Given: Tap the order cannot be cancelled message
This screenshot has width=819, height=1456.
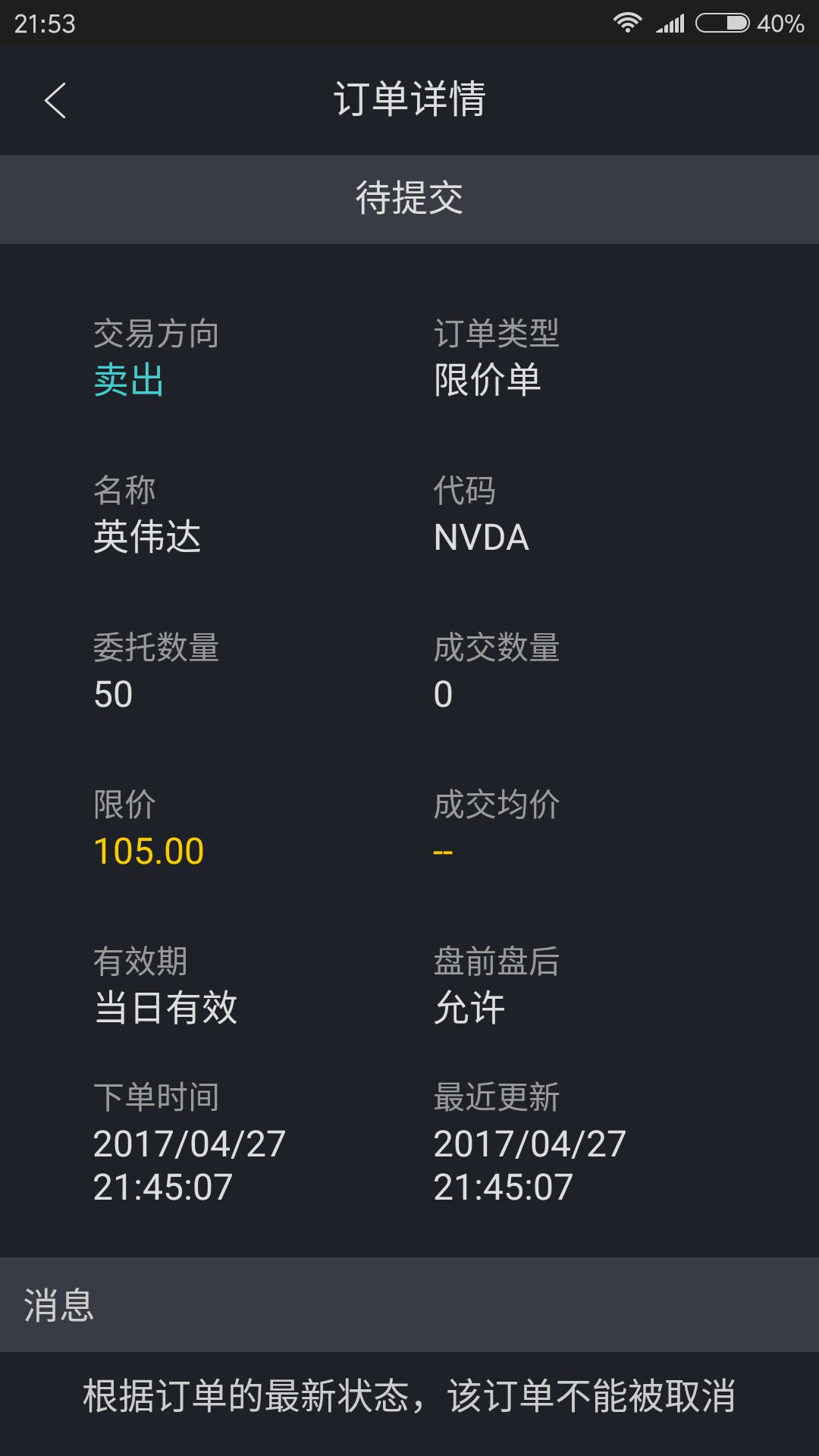Looking at the screenshot, I should tap(409, 1396).
